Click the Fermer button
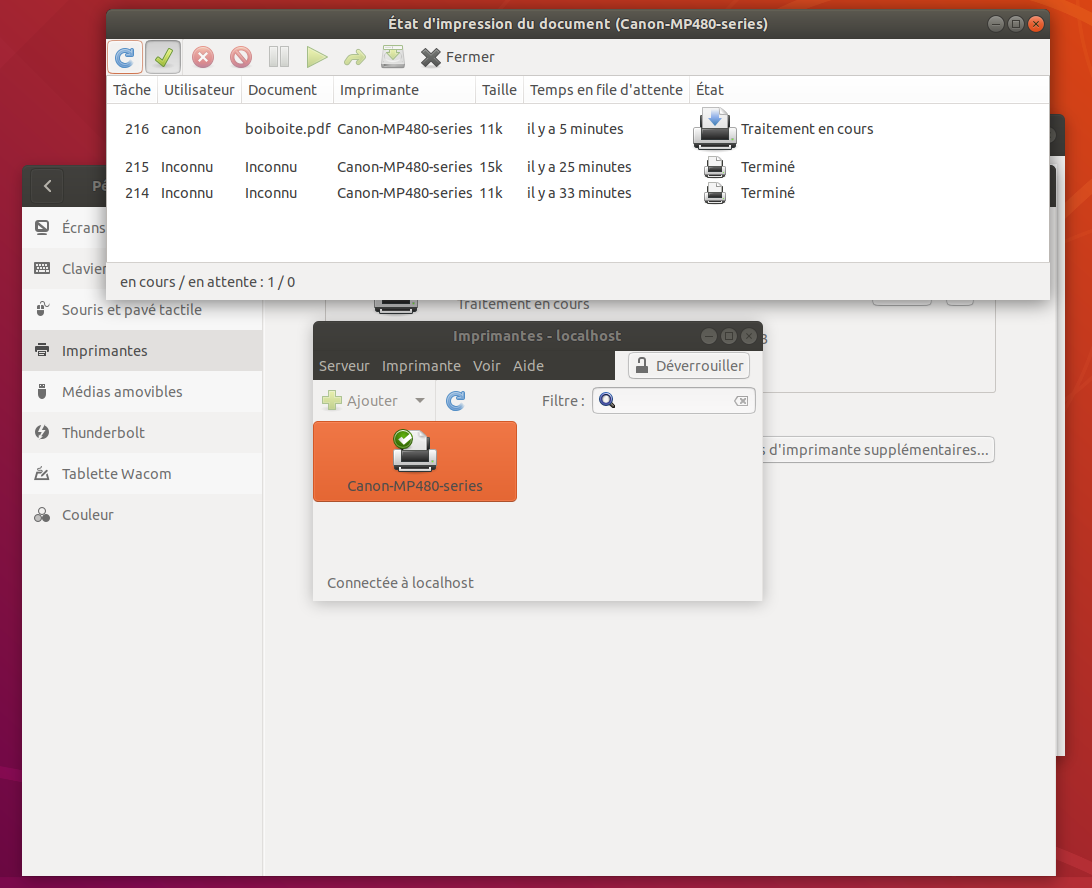Viewport: 1092px width, 888px height. coord(458,57)
